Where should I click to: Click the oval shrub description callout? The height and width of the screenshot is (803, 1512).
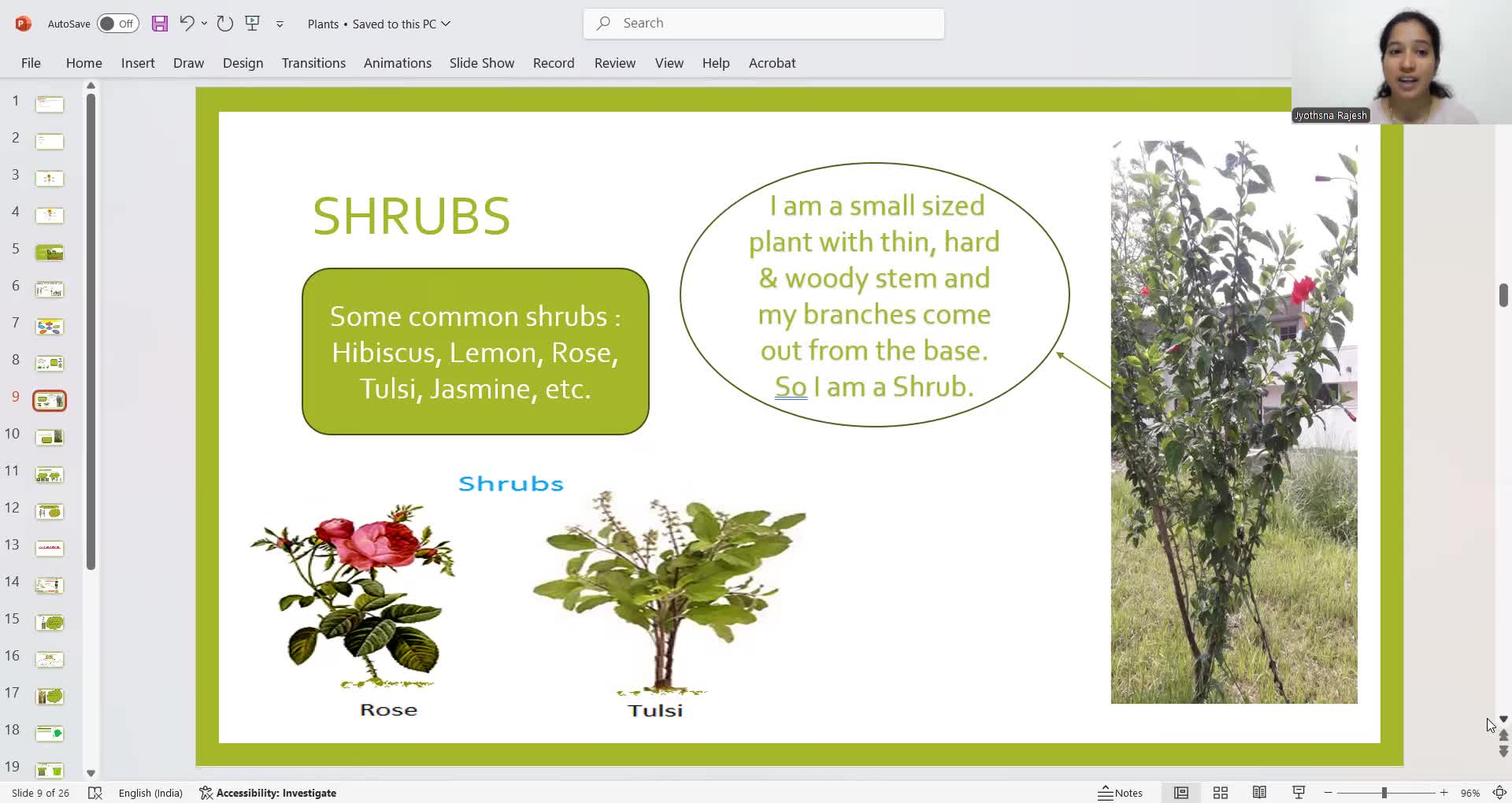(x=874, y=295)
